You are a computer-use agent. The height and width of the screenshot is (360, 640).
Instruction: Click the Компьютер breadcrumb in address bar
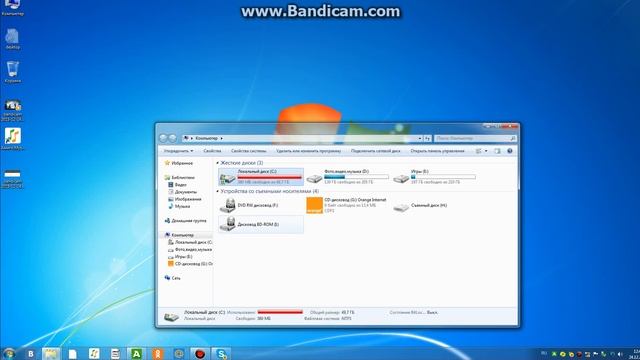coord(207,138)
